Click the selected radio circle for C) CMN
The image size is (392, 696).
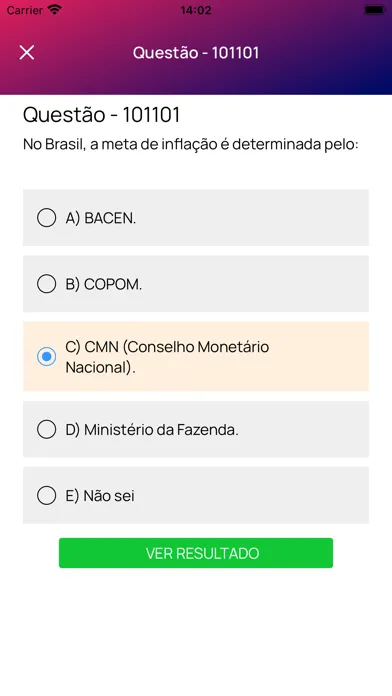click(47, 356)
